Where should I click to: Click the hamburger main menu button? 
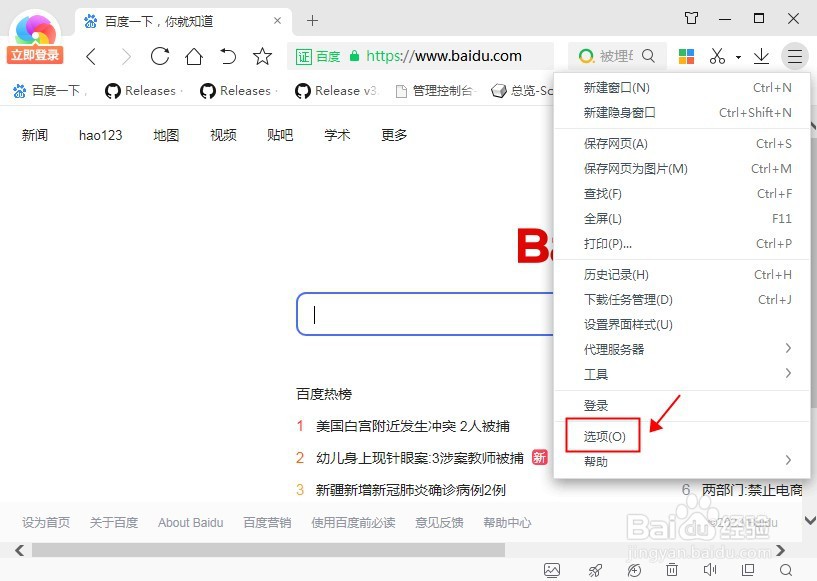pyautogui.click(x=795, y=56)
